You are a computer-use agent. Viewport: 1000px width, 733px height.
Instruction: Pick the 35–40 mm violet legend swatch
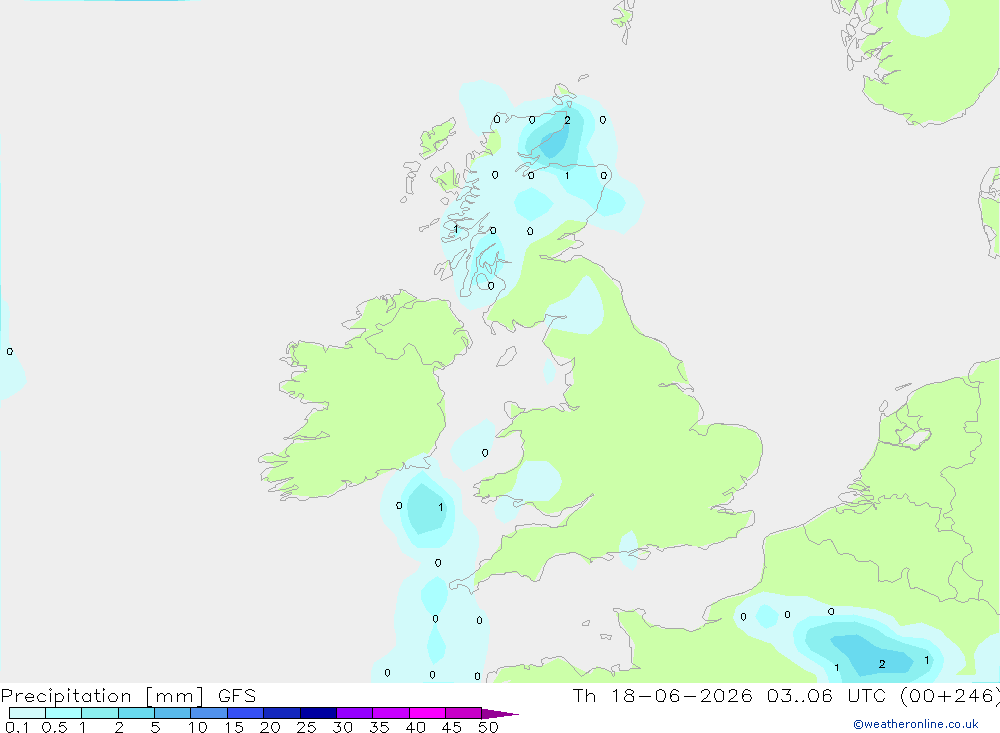coord(391,713)
